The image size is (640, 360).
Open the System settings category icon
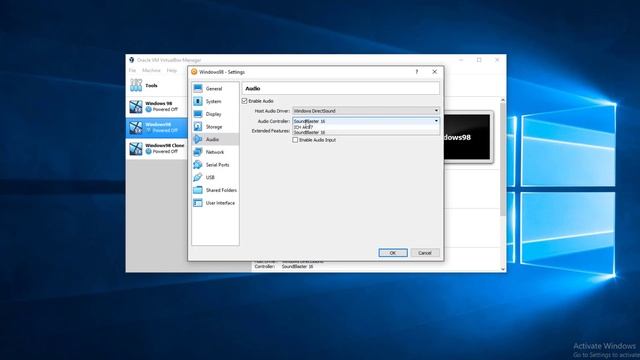pyautogui.click(x=198, y=101)
